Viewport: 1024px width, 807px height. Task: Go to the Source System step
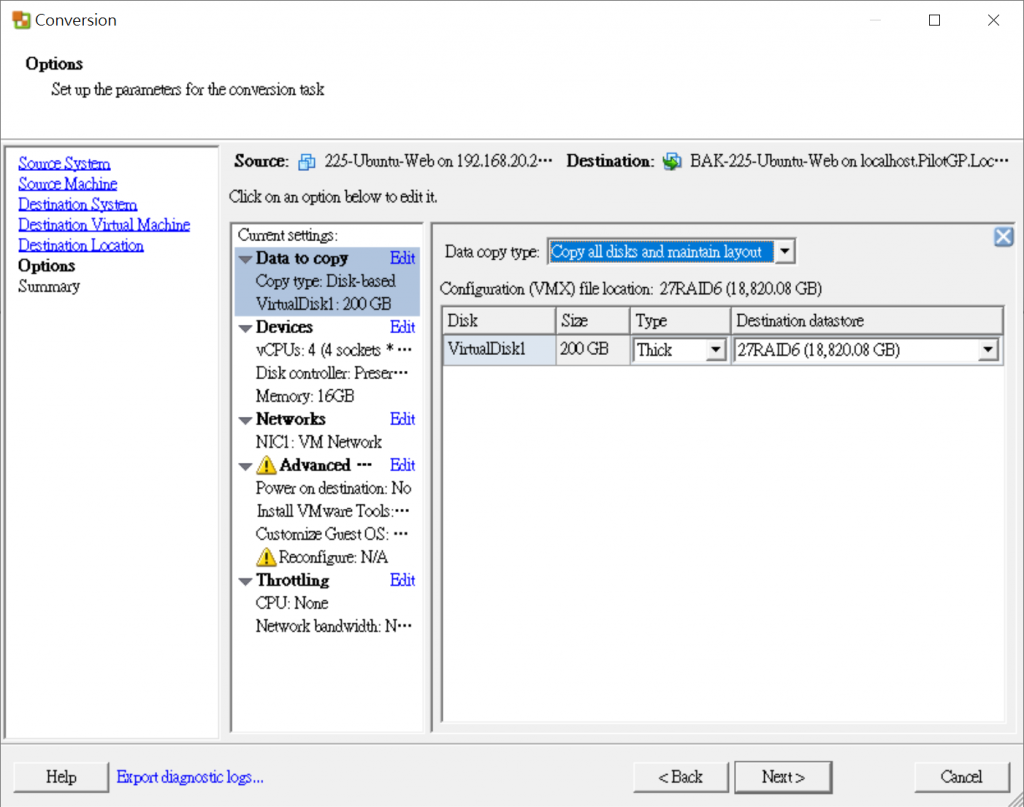pyautogui.click(x=64, y=163)
